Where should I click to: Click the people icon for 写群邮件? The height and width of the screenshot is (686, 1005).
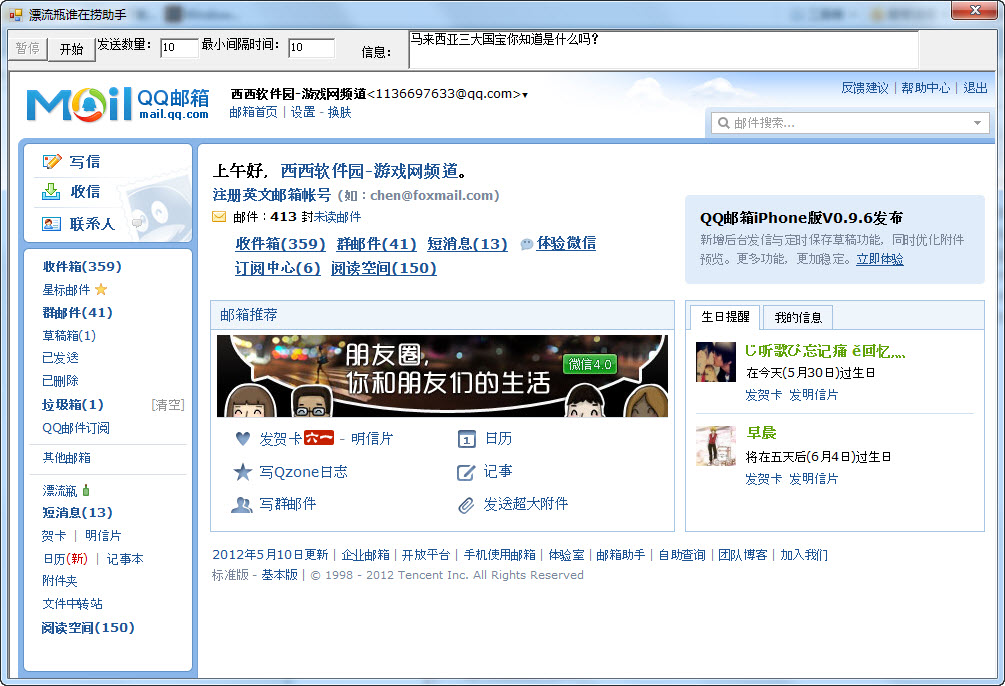(242, 505)
